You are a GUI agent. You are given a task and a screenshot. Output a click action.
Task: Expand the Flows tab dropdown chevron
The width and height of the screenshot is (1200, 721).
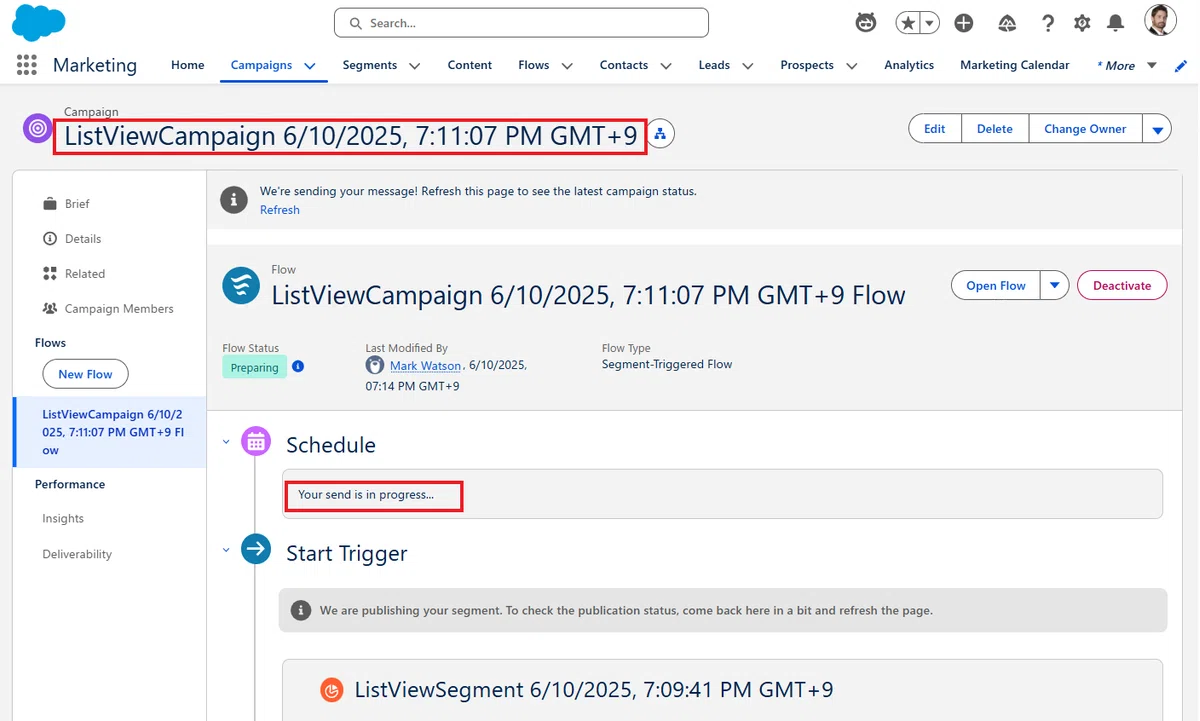[x=567, y=66]
